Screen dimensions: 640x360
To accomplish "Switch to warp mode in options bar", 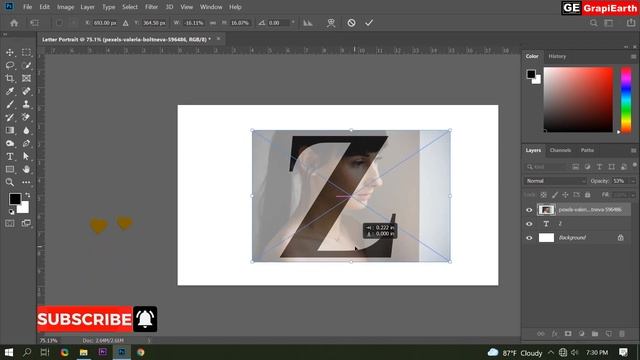I will point(331,23).
